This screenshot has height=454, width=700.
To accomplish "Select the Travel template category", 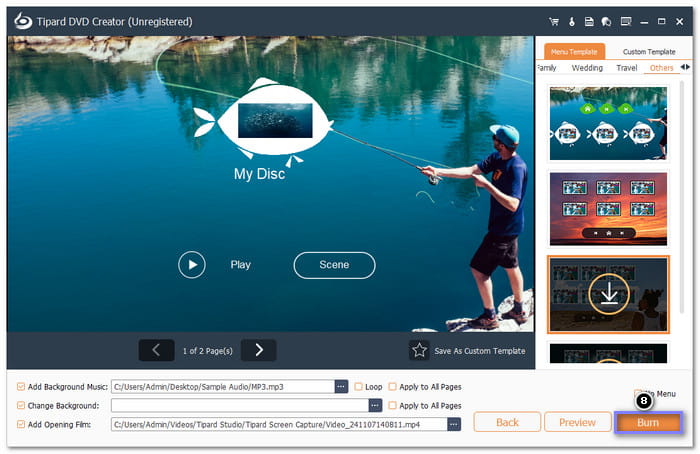I will pos(626,67).
